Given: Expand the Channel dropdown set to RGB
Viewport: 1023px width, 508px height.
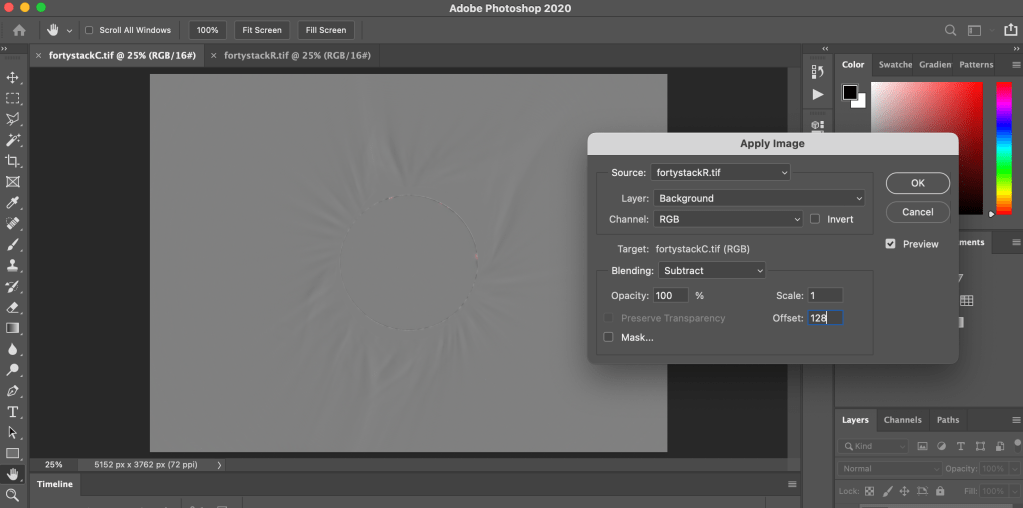Looking at the screenshot, I should 728,219.
